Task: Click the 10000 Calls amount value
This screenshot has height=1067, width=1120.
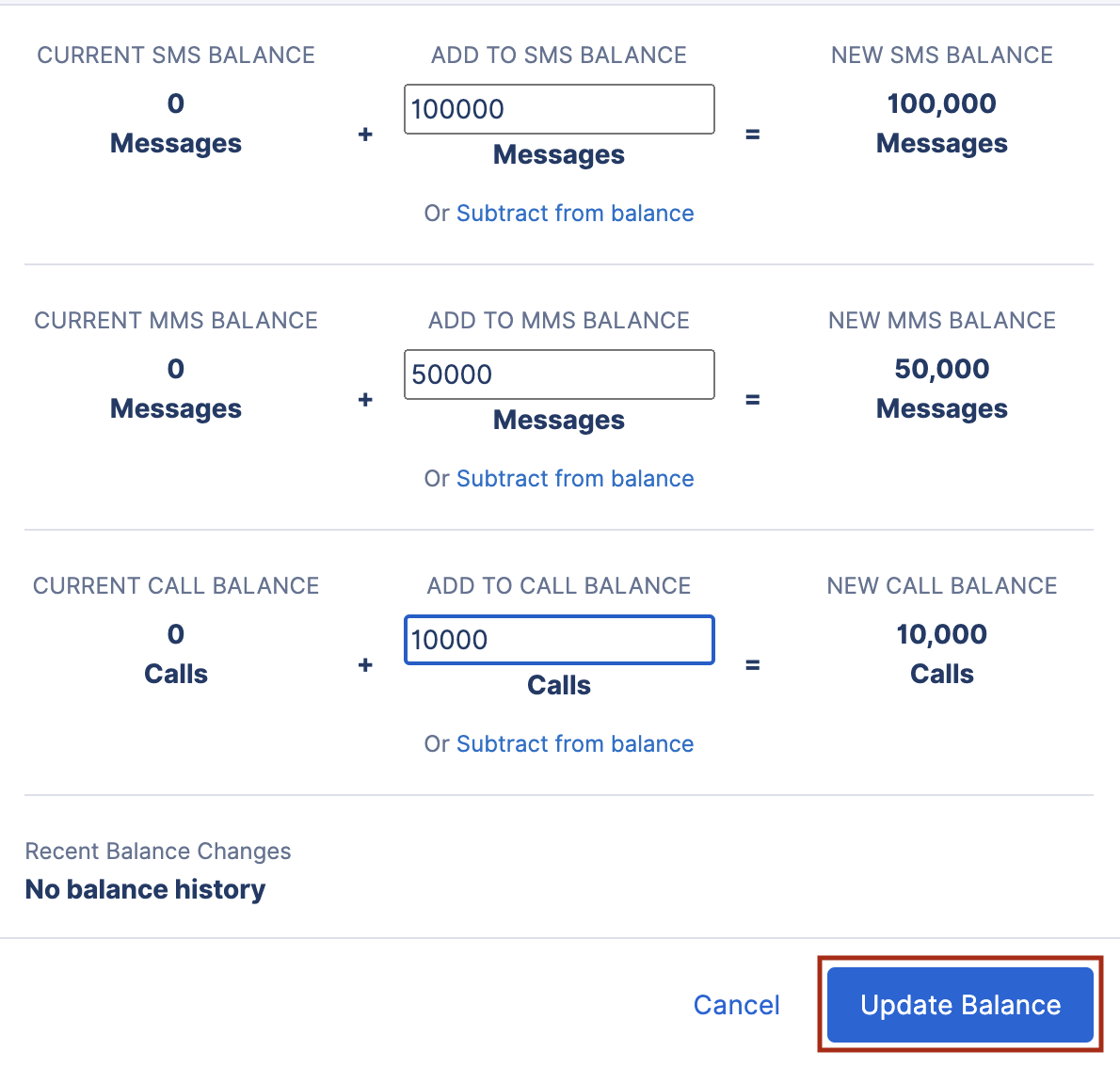Action: click(x=448, y=640)
